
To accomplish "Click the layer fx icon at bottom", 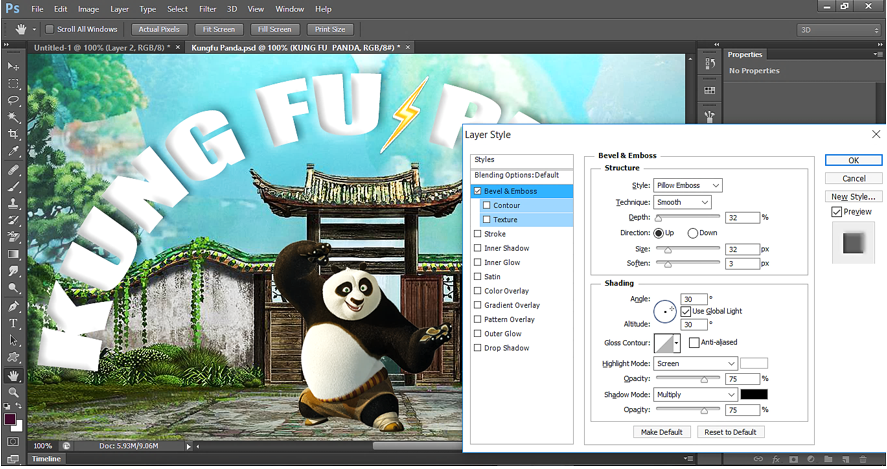I will [776, 459].
